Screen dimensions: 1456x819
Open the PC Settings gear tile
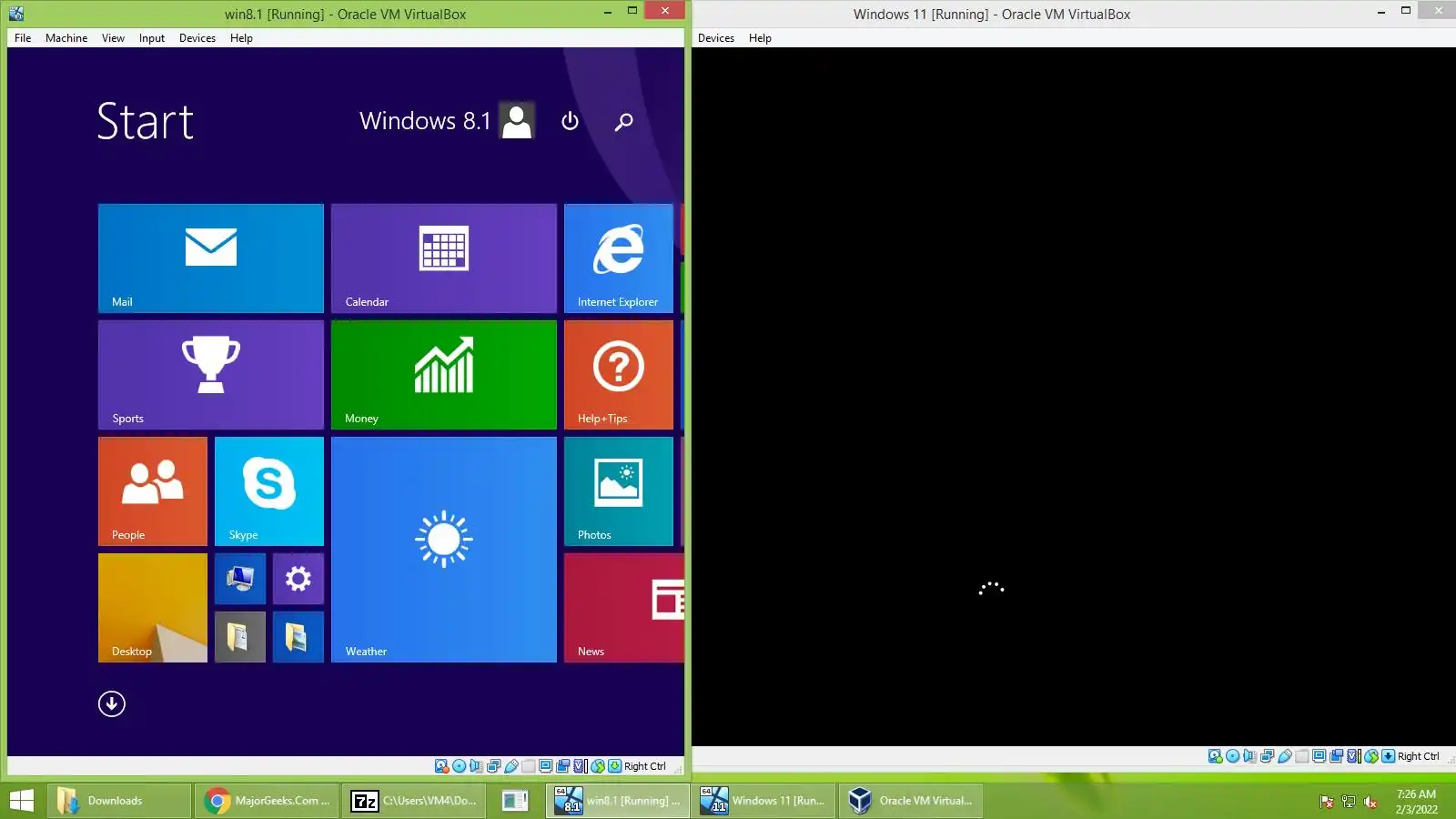tap(298, 579)
